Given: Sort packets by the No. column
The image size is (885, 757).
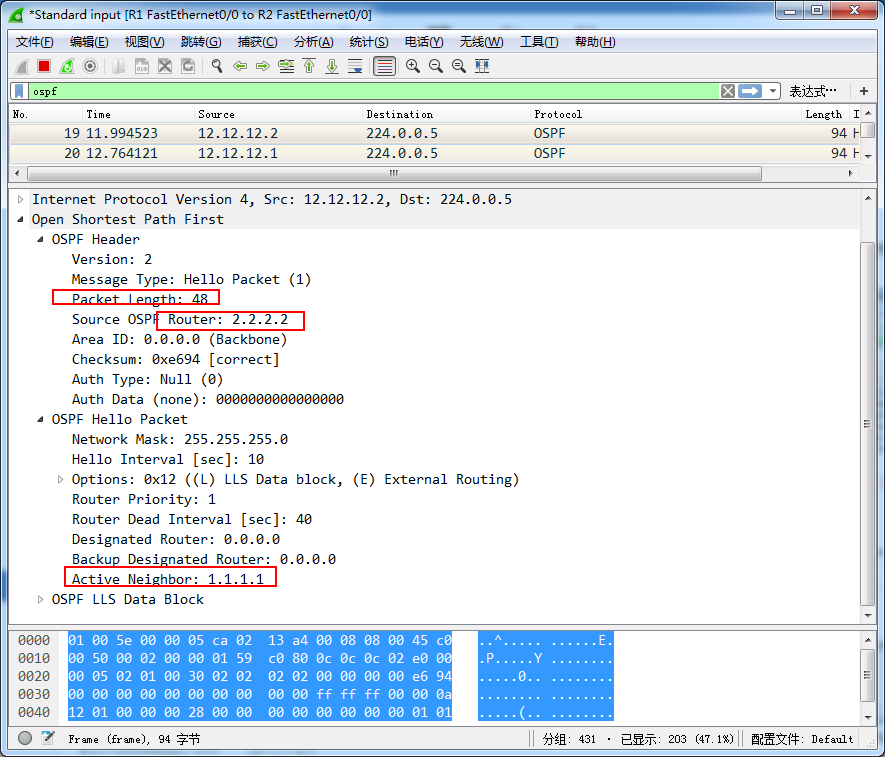Looking at the screenshot, I should point(46,115).
